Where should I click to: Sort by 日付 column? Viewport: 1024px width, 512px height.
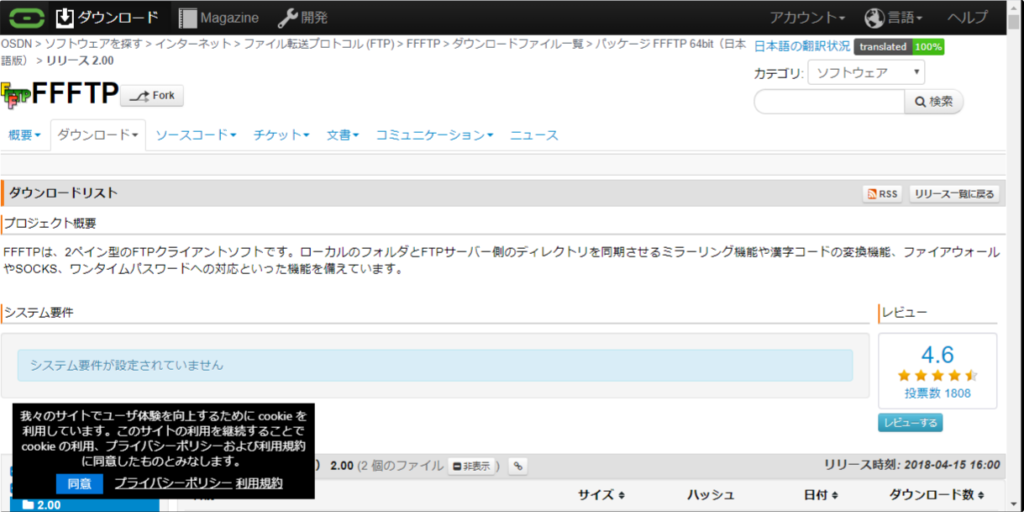point(821,495)
